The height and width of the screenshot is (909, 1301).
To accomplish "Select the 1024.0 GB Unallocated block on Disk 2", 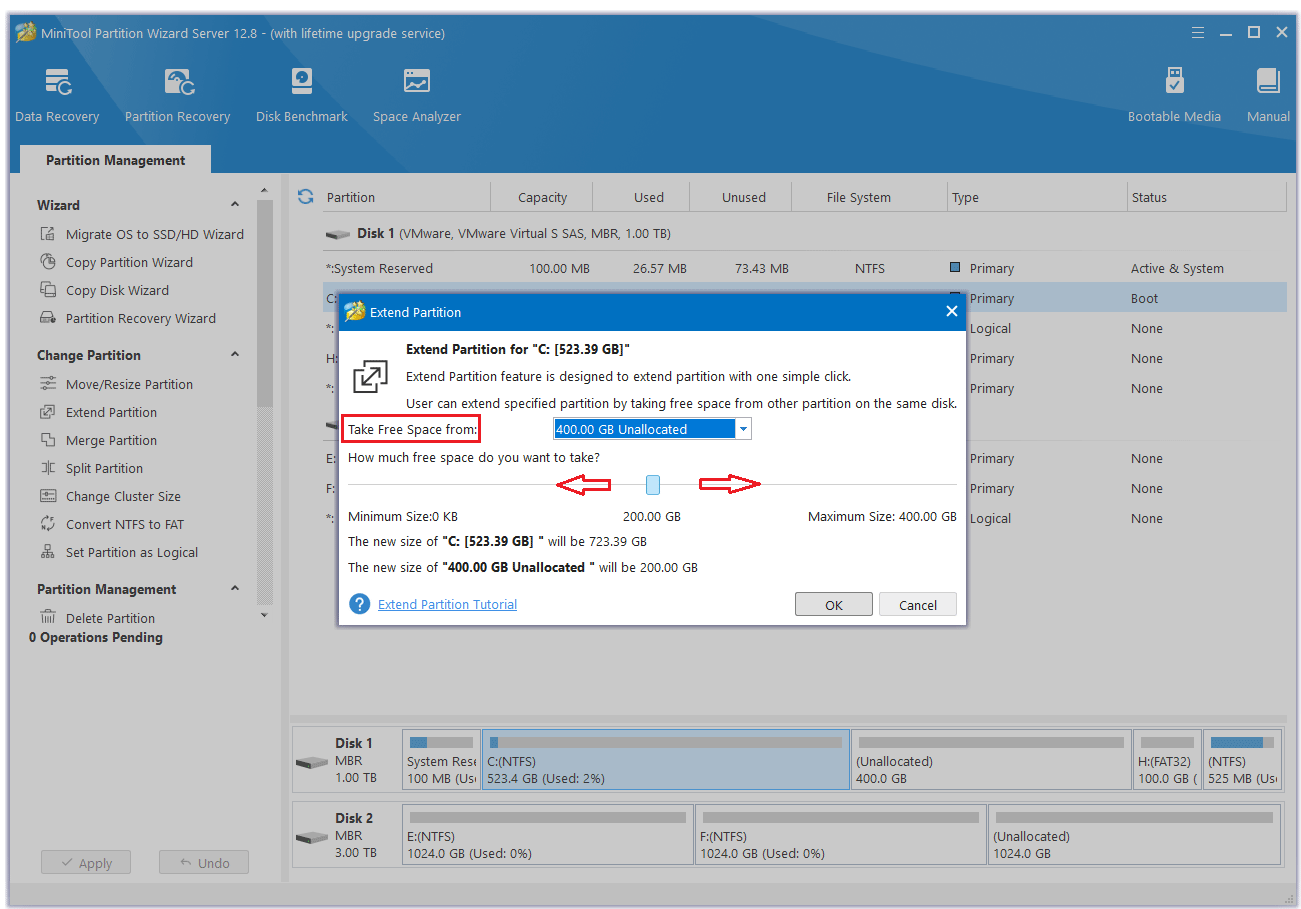I will [1134, 835].
